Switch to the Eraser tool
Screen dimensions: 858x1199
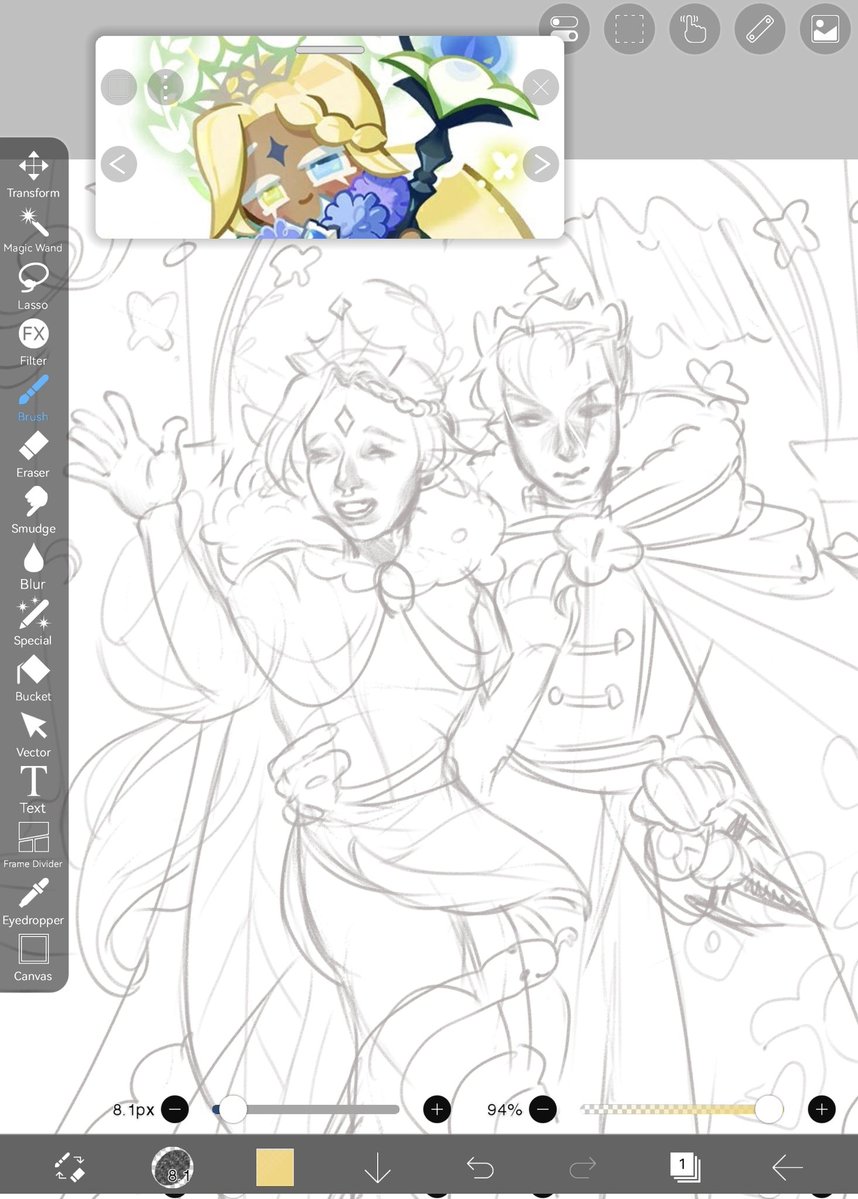[33, 454]
